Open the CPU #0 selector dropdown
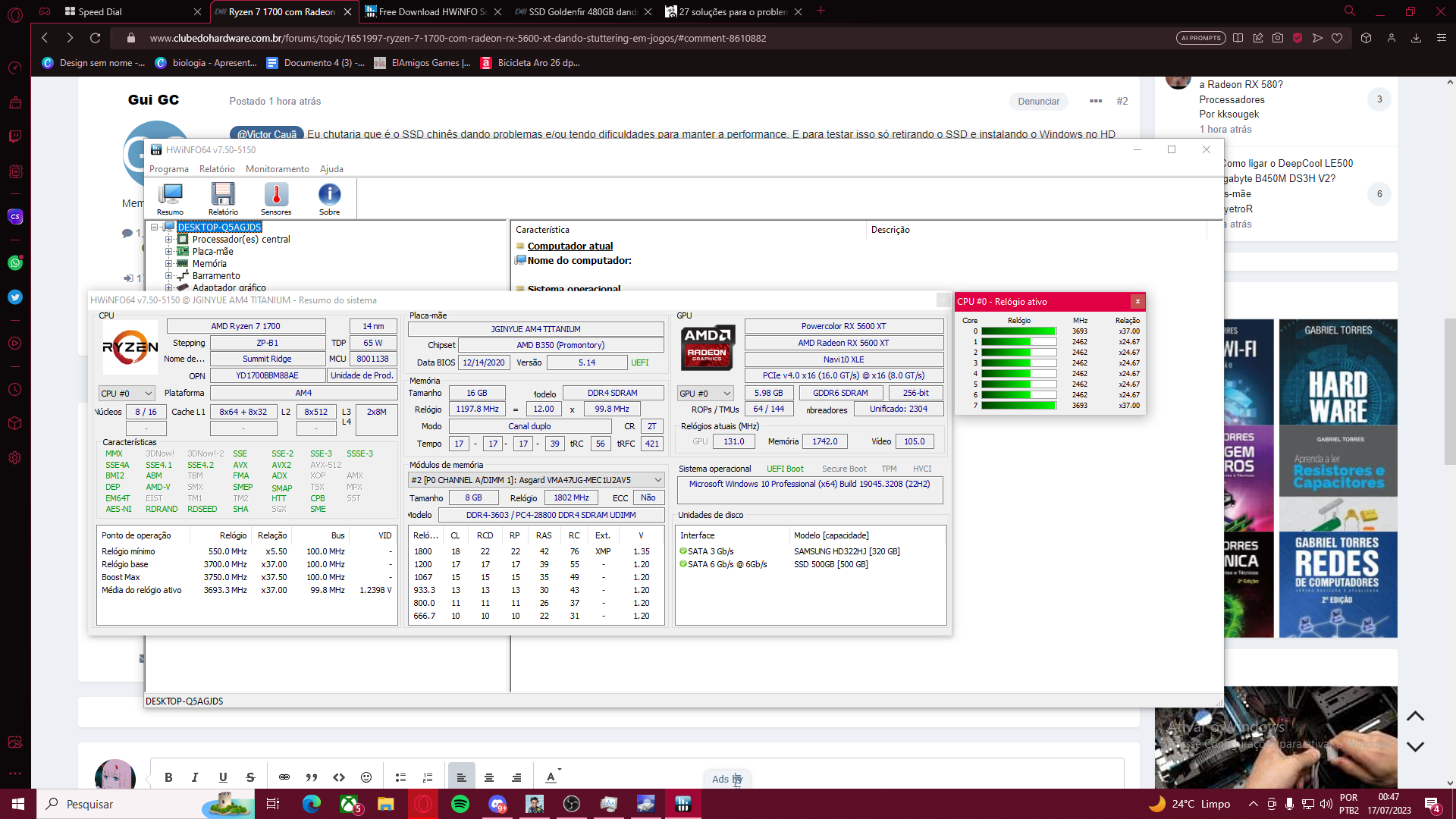The height and width of the screenshot is (819, 1456). click(x=127, y=394)
